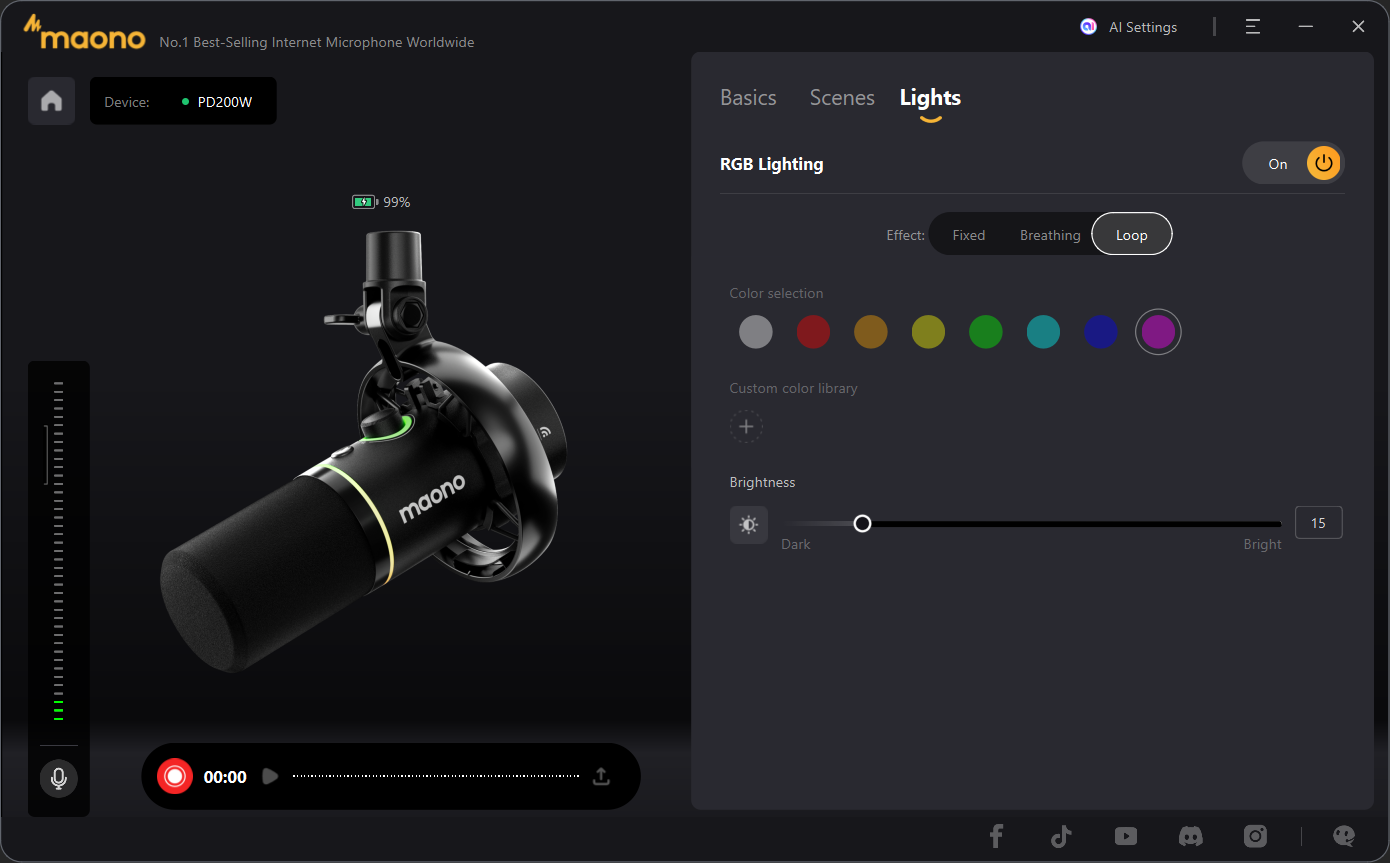Choose the yellow color swatch
Viewport: 1390px width, 863px height.
coord(928,332)
